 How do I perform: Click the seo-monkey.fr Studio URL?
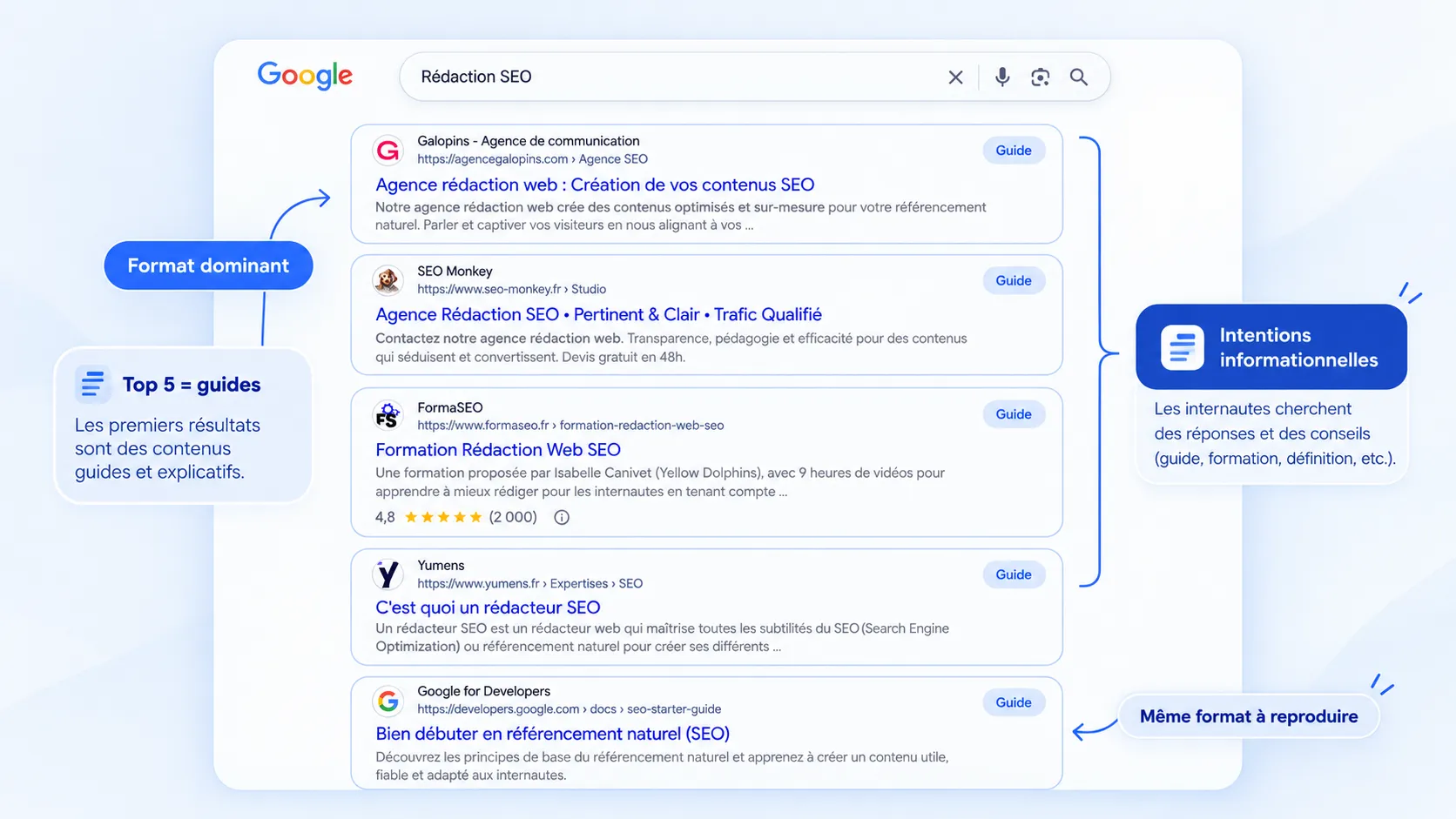(x=511, y=289)
